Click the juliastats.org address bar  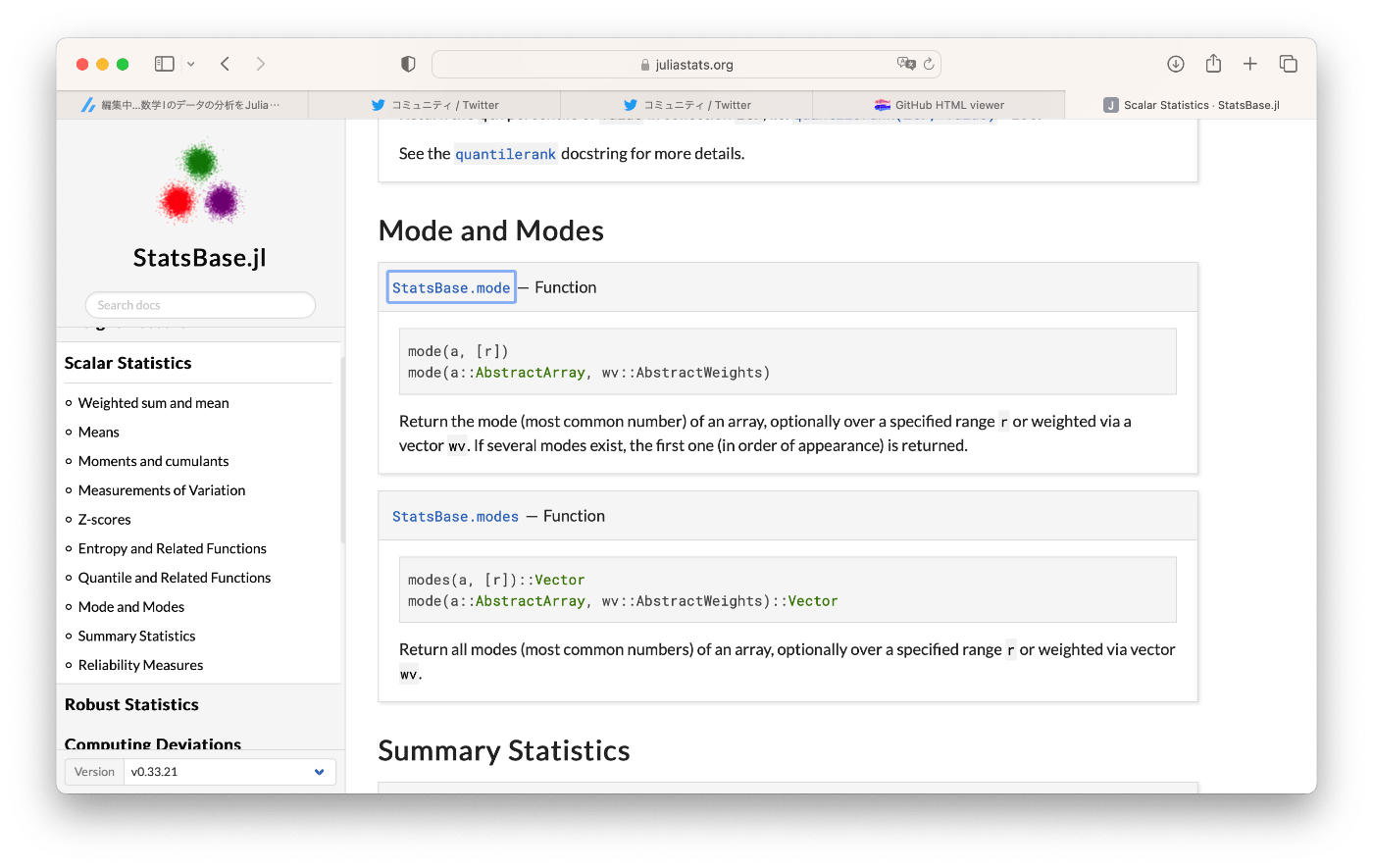[x=686, y=65]
